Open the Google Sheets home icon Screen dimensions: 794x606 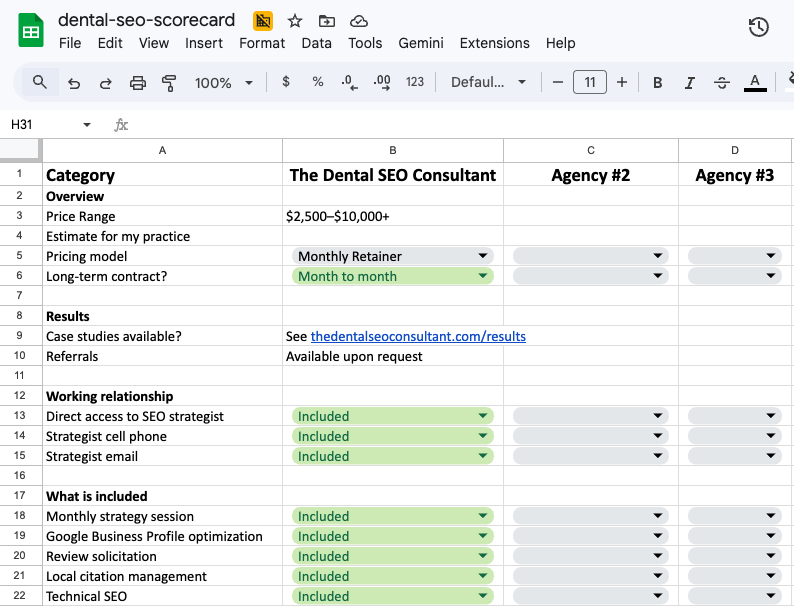(x=30, y=30)
